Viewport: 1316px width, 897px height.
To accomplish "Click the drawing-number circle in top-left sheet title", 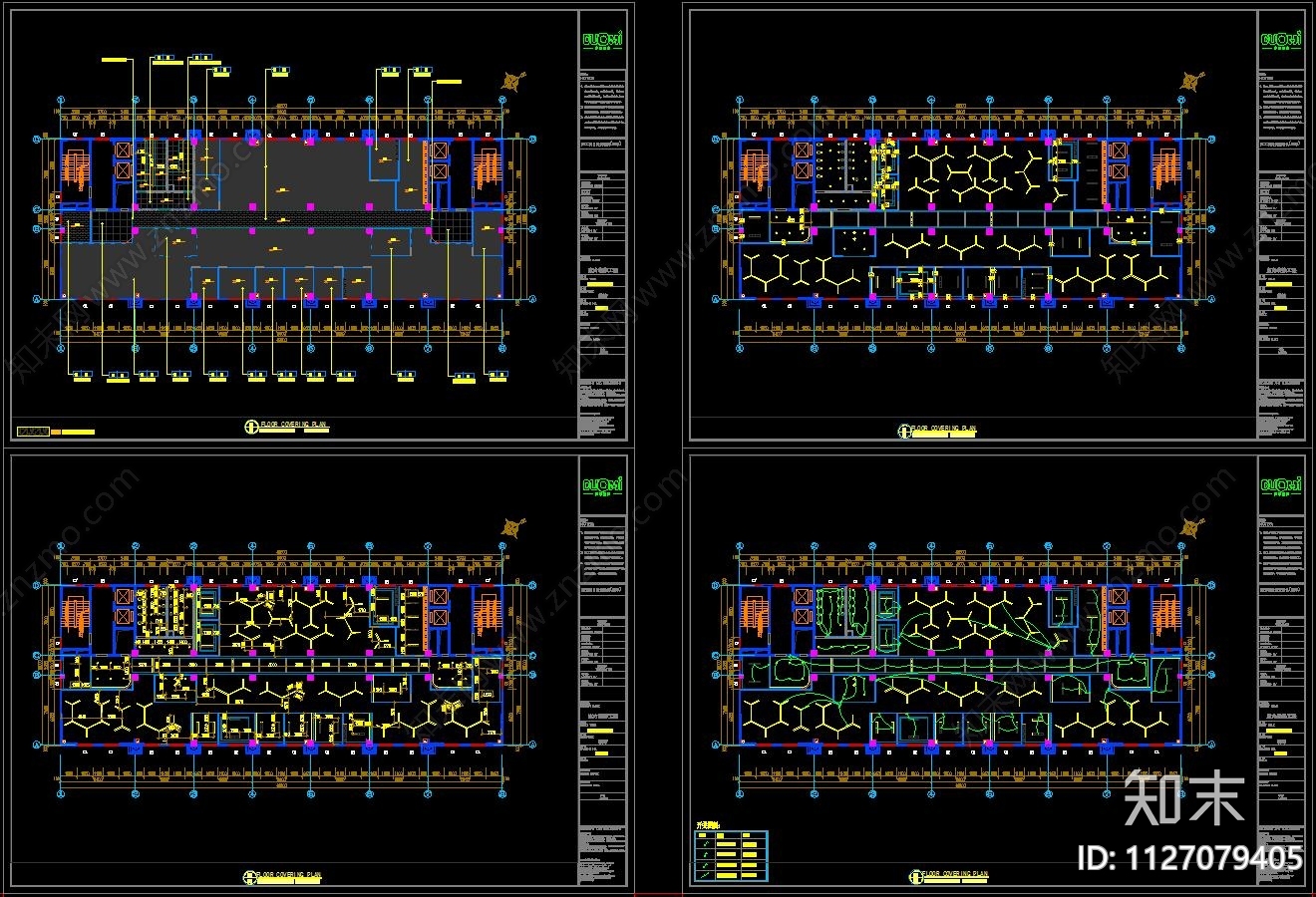I will coord(250,428).
